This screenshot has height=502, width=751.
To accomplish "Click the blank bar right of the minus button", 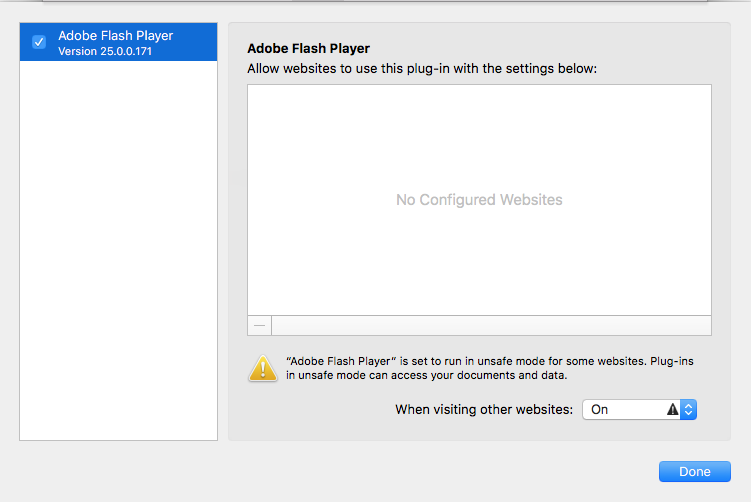I will (x=490, y=326).
